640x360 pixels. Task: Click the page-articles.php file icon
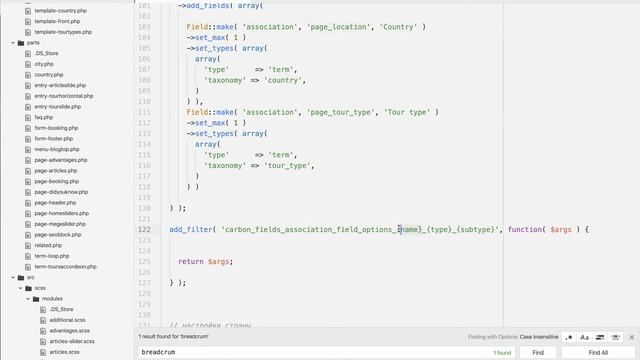point(28,171)
